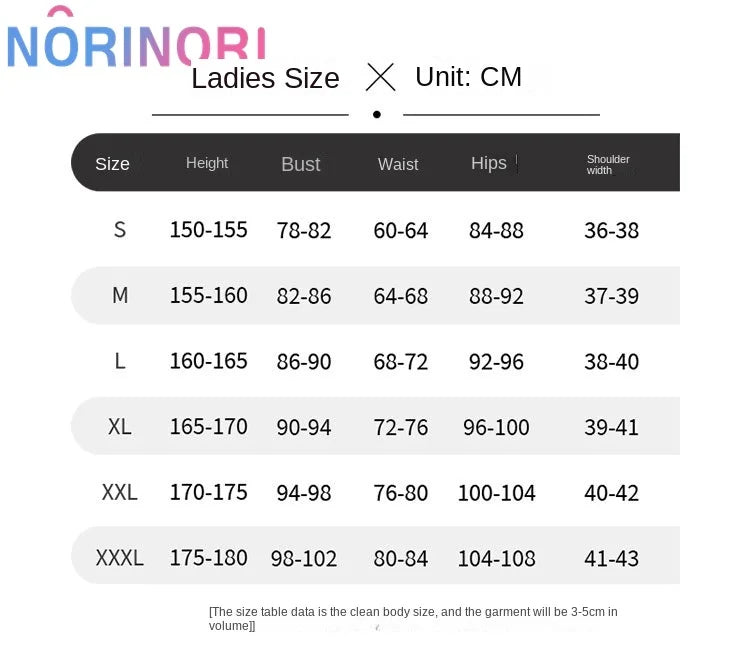Screen dimensions: 750x657
Task: Click the X symbol between the titles
Action: point(380,77)
